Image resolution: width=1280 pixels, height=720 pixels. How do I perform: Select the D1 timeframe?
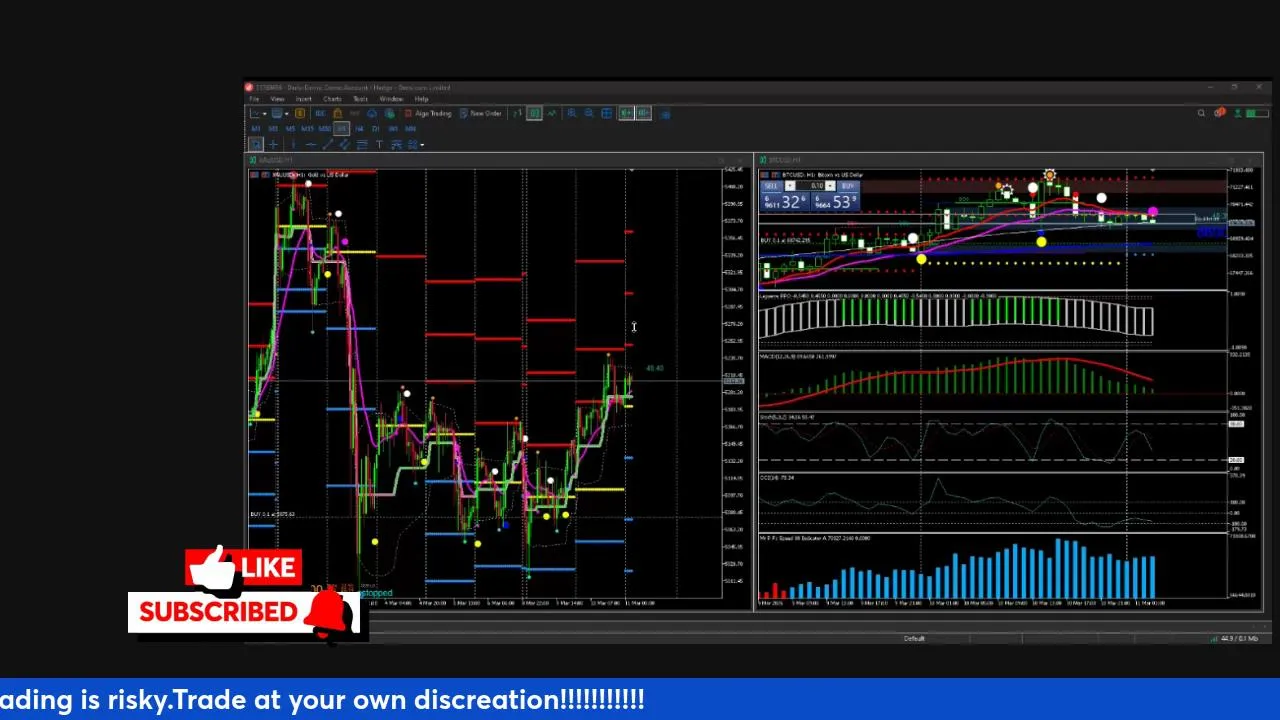tap(376, 129)
